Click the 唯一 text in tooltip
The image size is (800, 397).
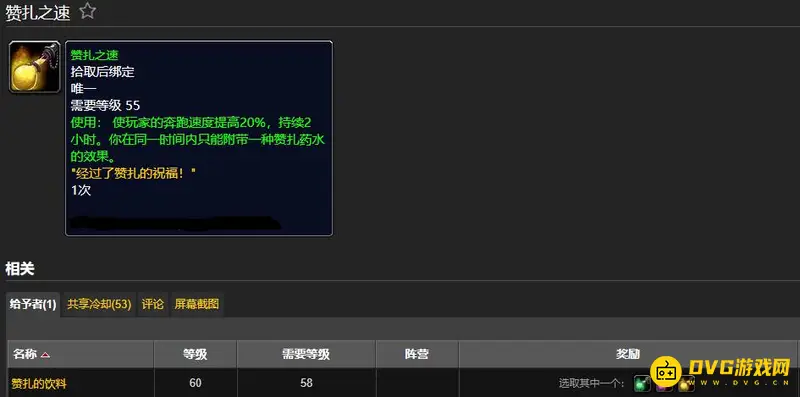pyautogui.click(x=83, y=89)
